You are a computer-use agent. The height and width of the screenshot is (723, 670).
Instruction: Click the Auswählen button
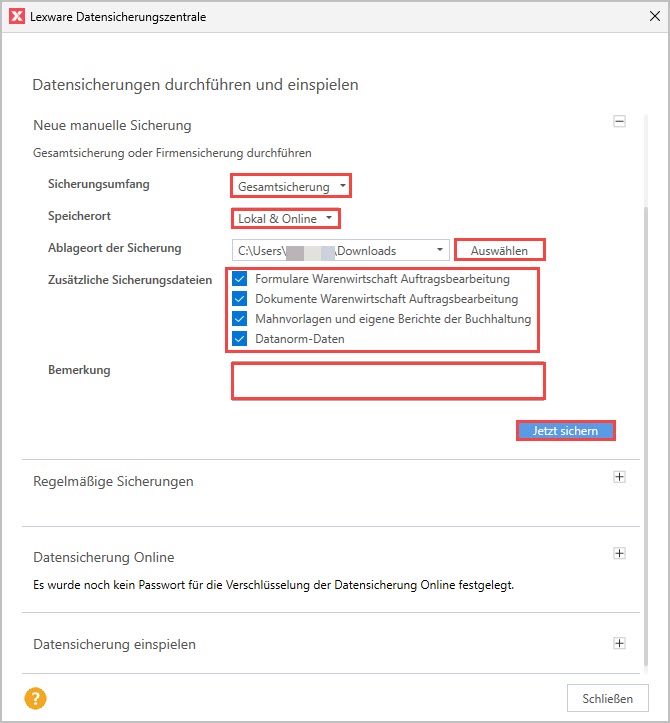click(x=499, y=250)
